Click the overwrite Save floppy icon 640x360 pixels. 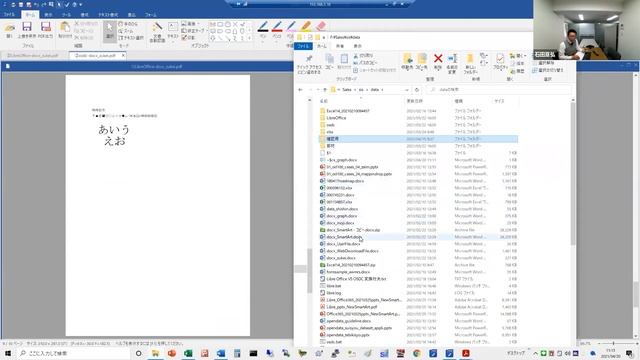(x=27, y=27)
